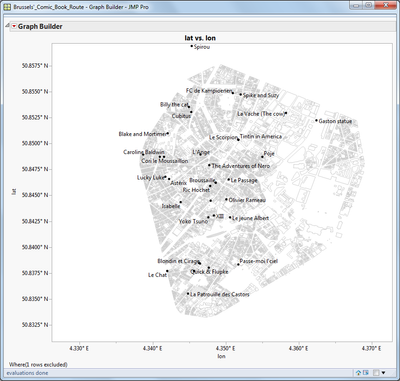400x381 pixels.
Task: Select the 'Quick & Flupke' label
Action: point(209,272)
